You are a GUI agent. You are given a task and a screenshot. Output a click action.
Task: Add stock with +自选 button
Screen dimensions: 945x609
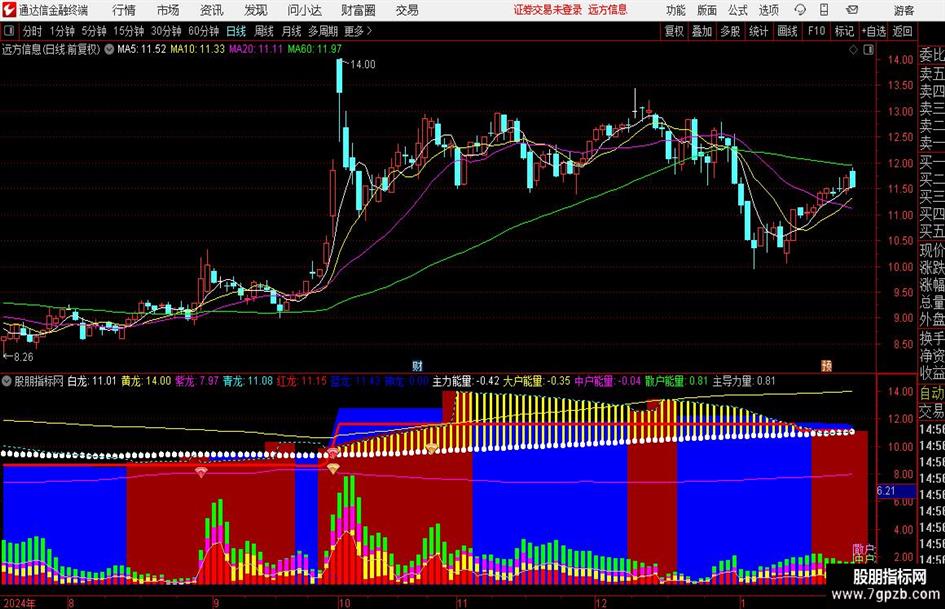pyautogui.click(x=874, y=31)
